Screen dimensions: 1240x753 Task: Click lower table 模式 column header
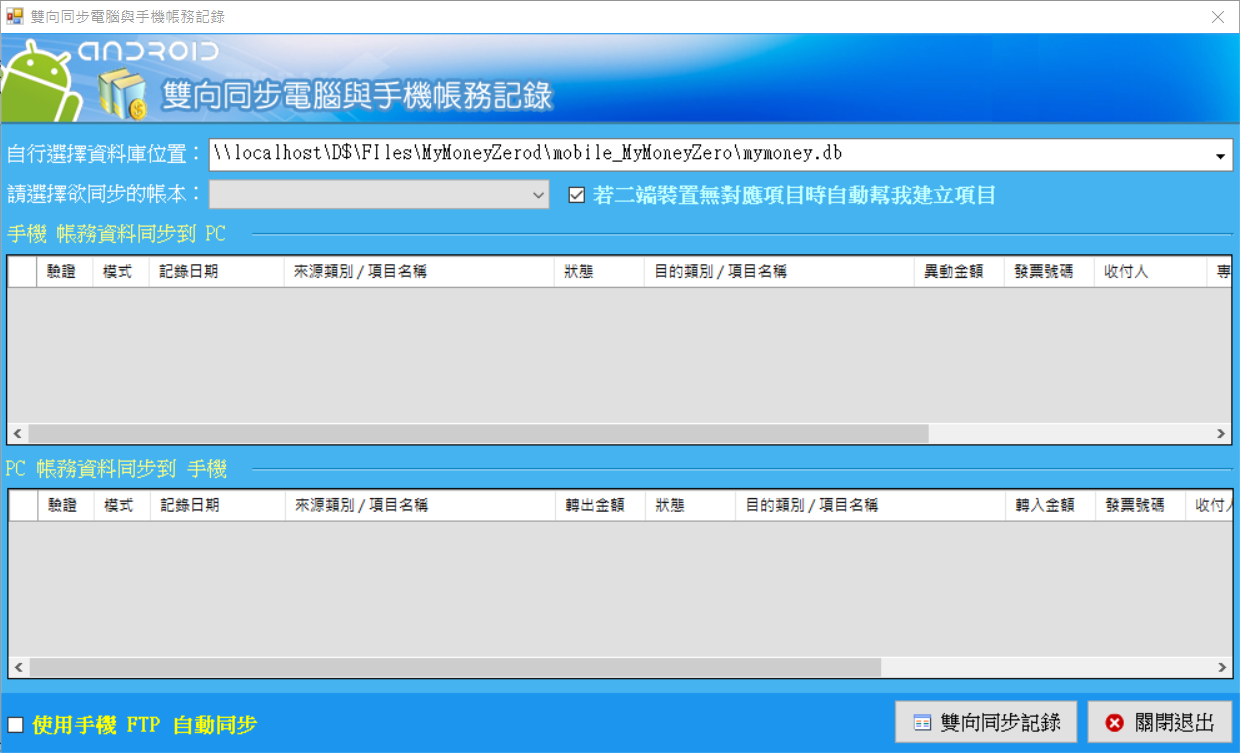coord(121,506)
